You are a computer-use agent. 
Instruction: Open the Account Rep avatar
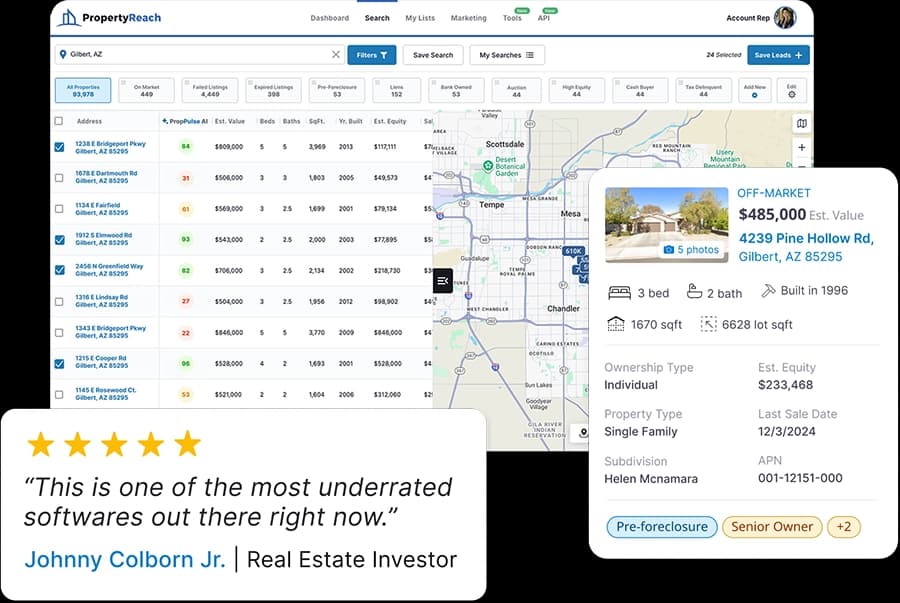(785, 18)
